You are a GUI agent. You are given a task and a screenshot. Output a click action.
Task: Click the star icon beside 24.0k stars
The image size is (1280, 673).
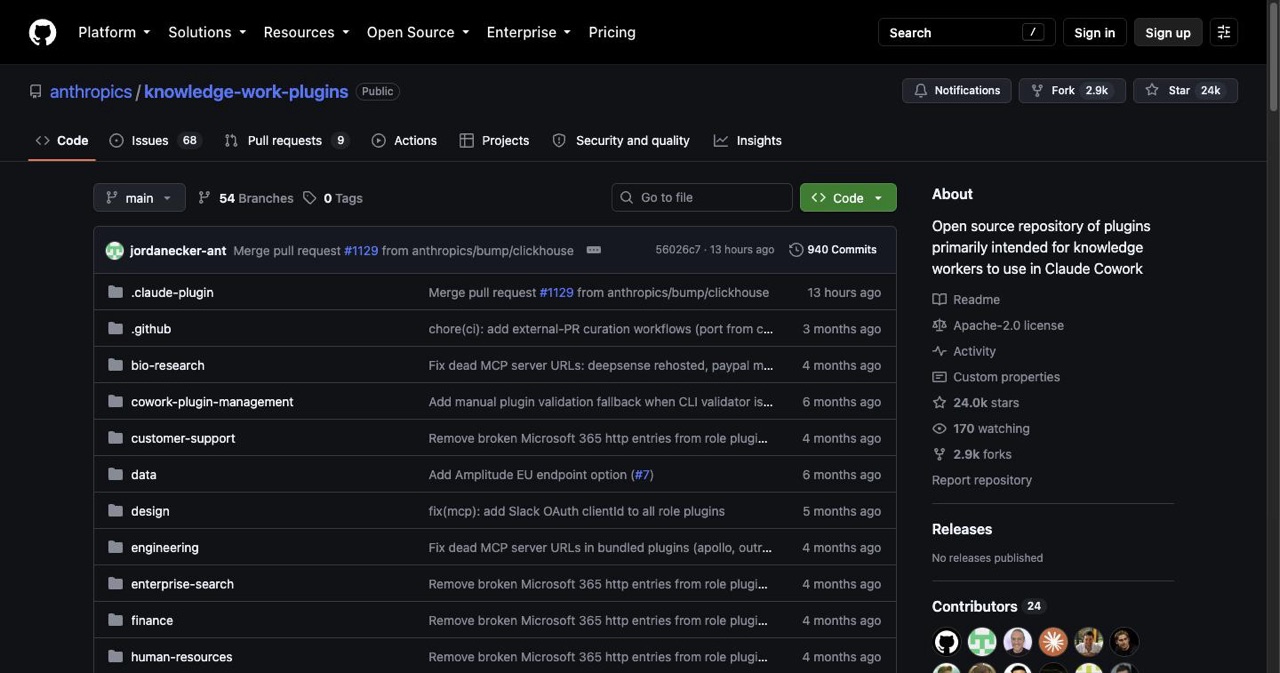(939, 402)
